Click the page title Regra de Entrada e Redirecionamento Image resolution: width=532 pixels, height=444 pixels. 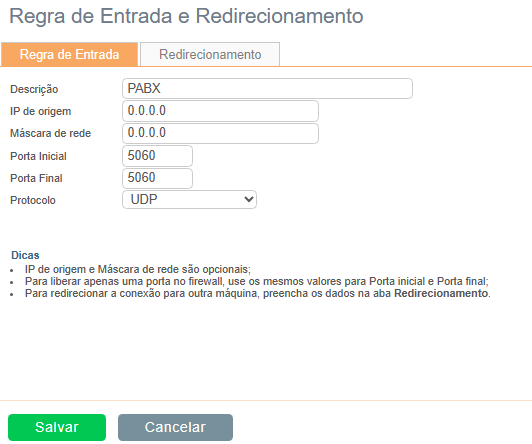click(186, 16)
